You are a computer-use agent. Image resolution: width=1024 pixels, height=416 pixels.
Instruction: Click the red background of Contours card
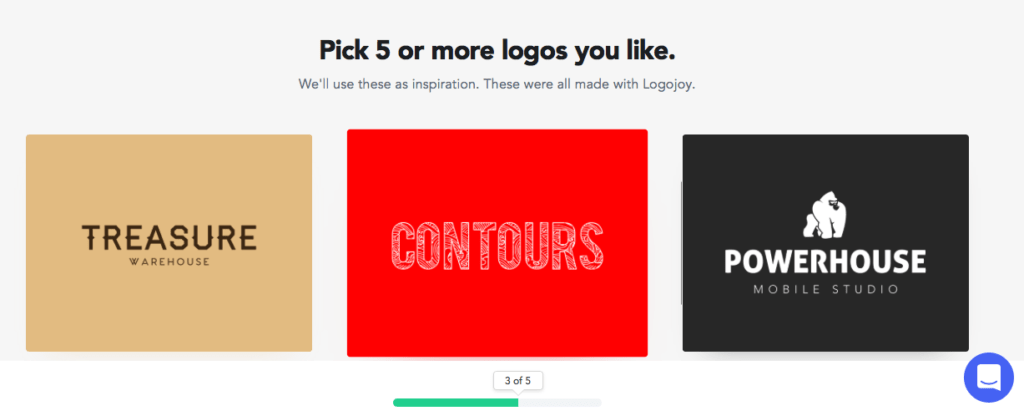[x=497, y=313]
